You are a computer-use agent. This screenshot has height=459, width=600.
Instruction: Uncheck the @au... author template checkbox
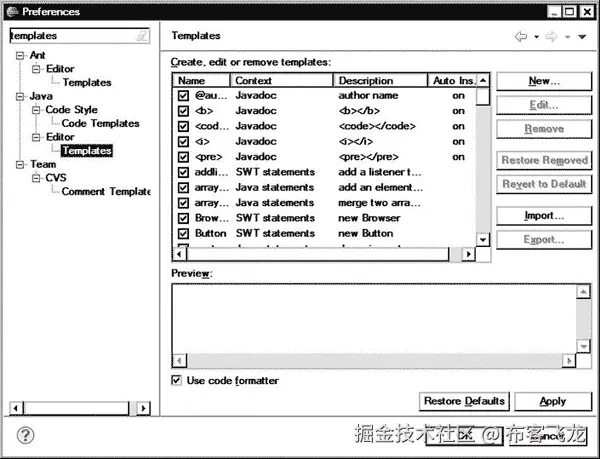click(x=183, y=95)
